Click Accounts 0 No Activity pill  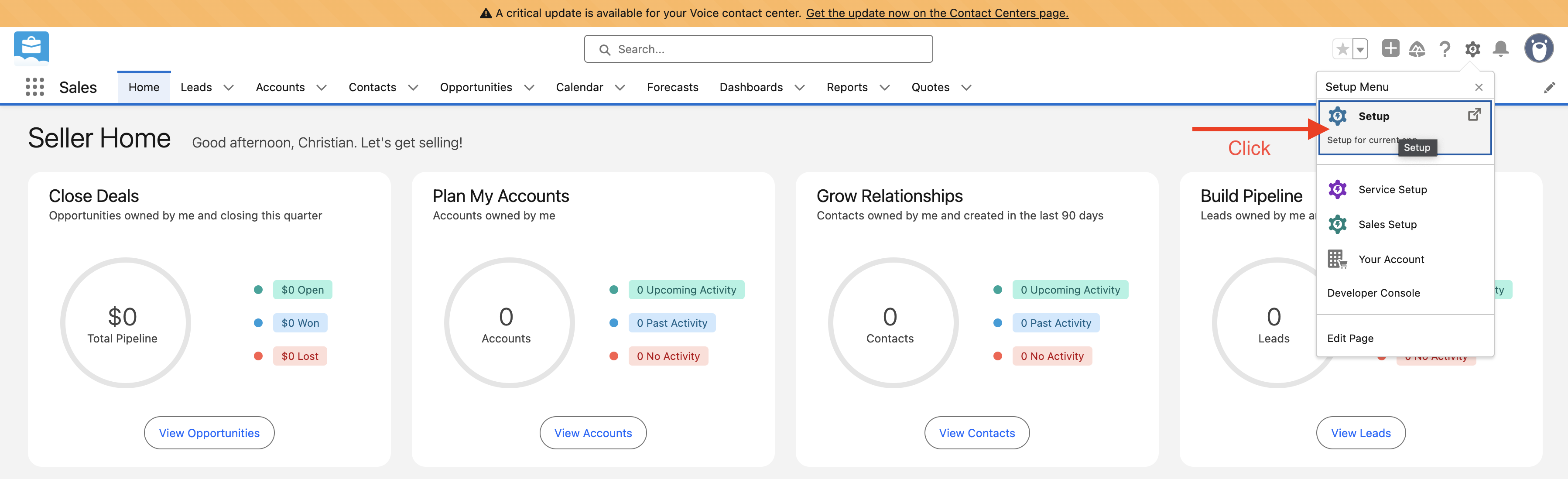pyautogui.click(x=668, y=356)
